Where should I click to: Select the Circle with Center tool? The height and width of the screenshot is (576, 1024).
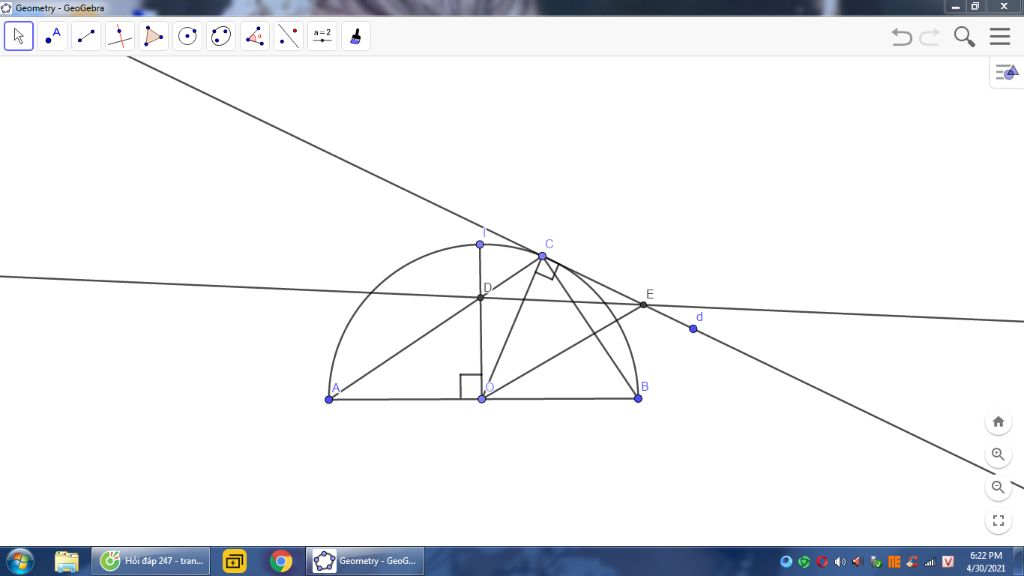click(x=187, y=36)
